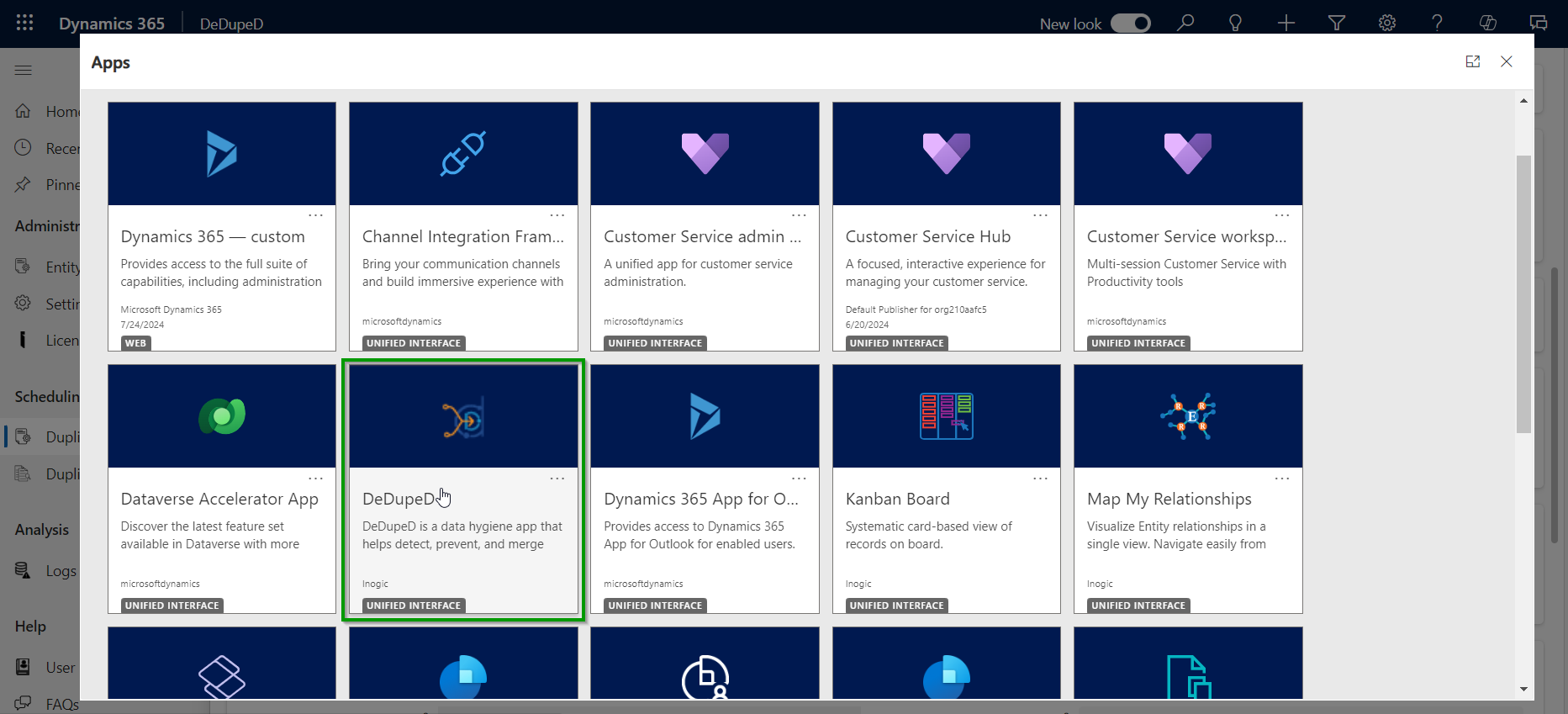
Task: Close the Apps dialog
Action: coord(1506,61)
